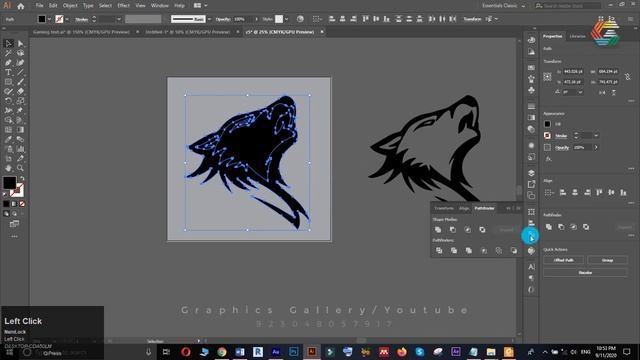Choose a reference point in Transform grid
Screen dimensions: 640x360
pyautogui.click(x=547, y=76)
